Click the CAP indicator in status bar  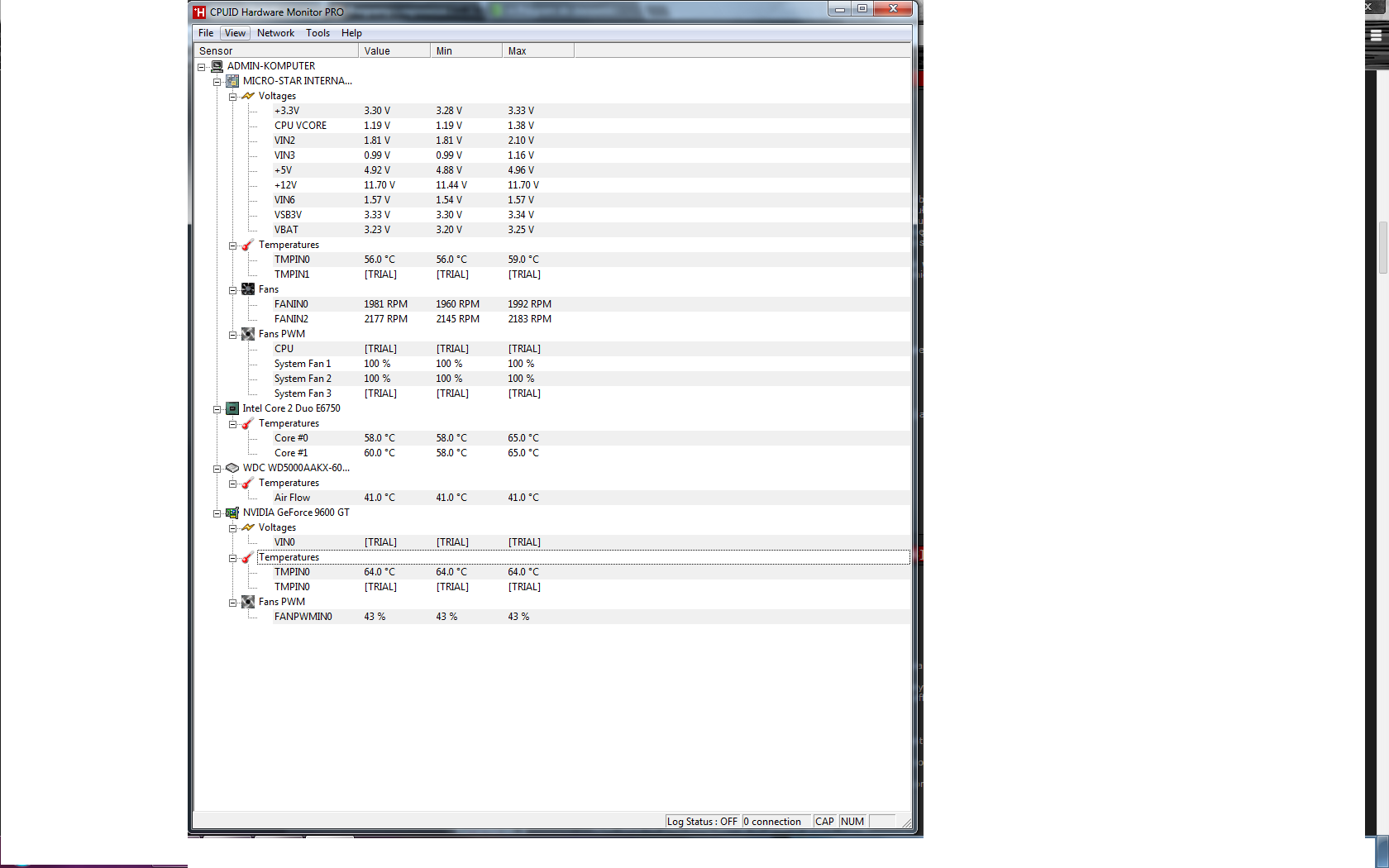click(825, 822)
